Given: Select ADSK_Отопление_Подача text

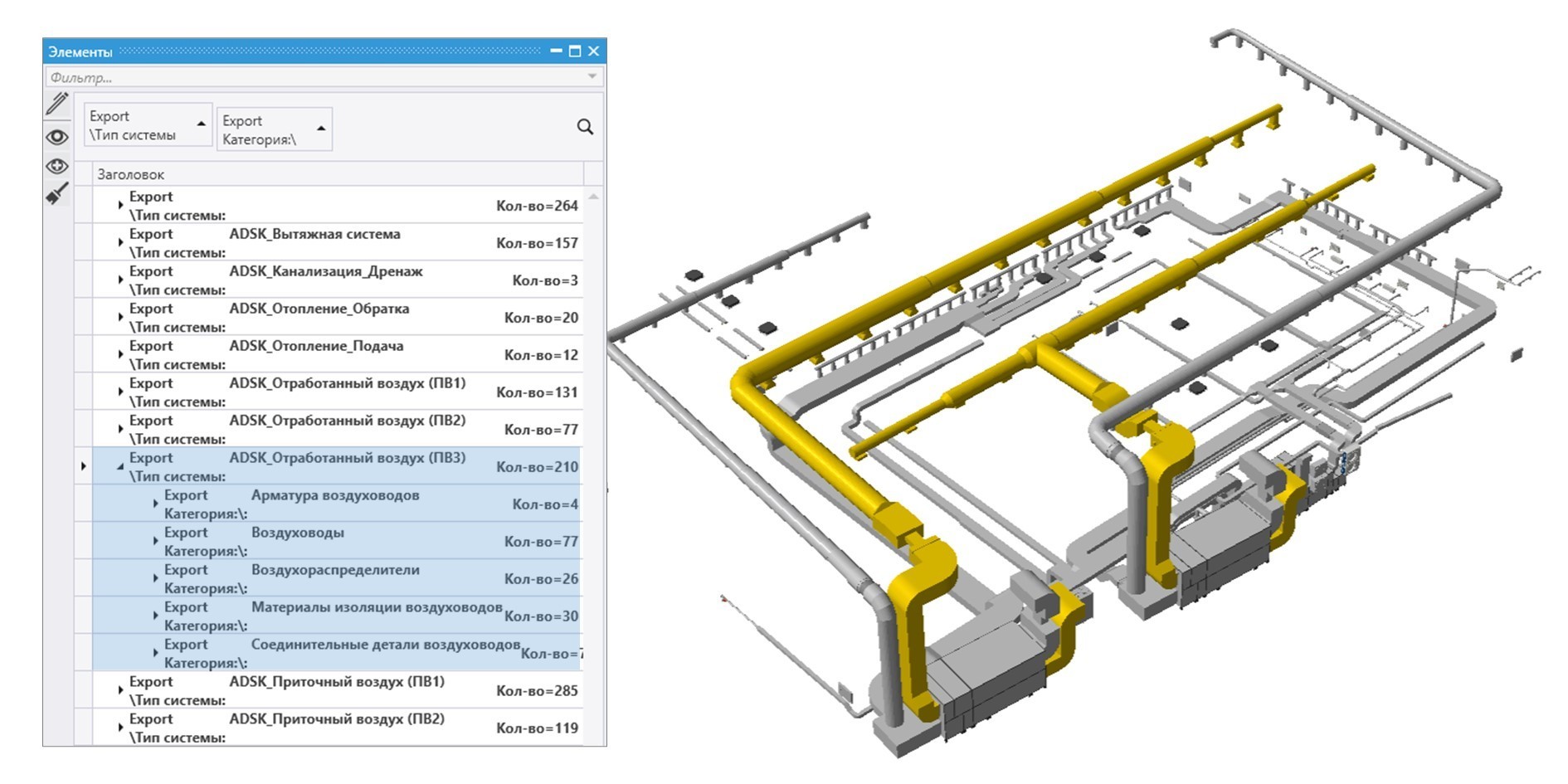Looking at the screenshot, I should pos(316,346).
